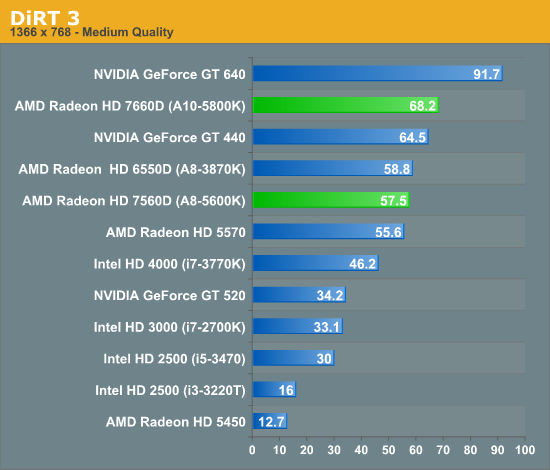Click the 58.8 bar value
The image size is (550, 470).
[x=397, y=169]
